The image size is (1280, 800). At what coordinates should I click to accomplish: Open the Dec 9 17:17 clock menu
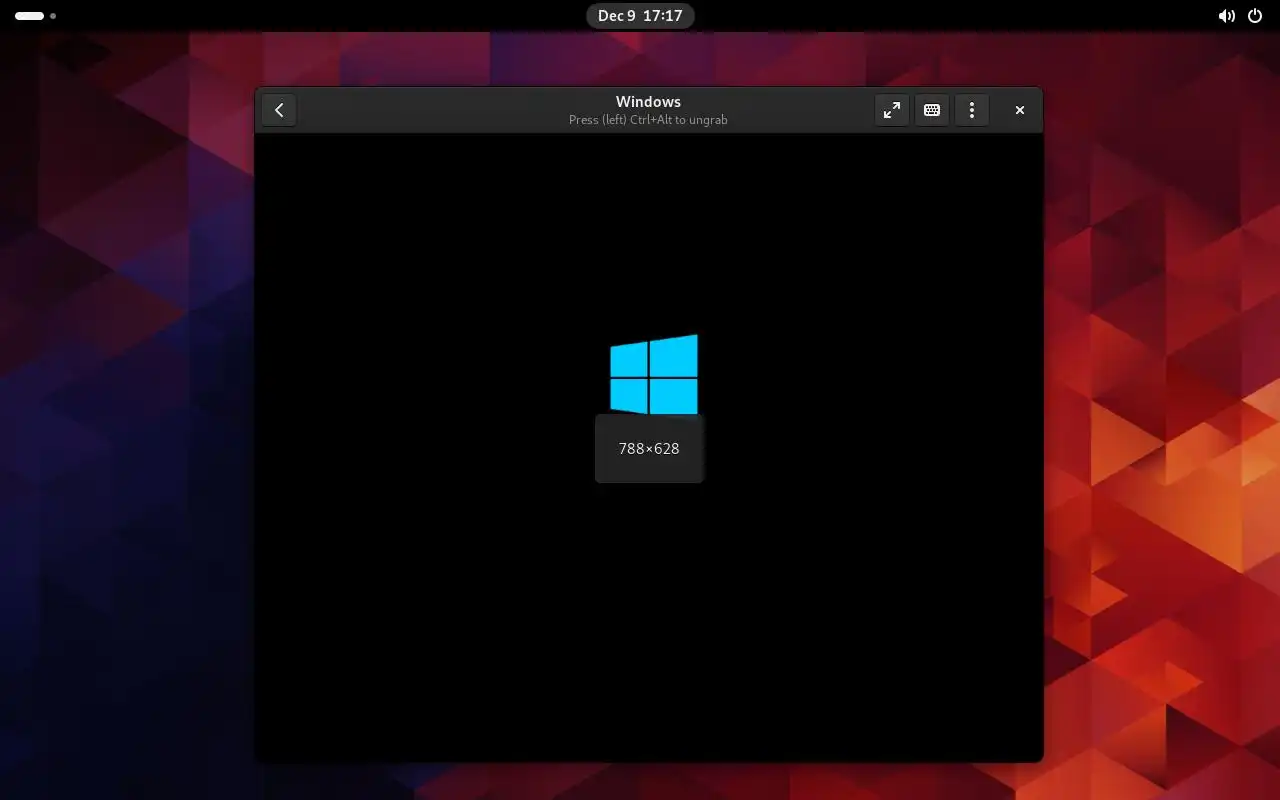640,16
